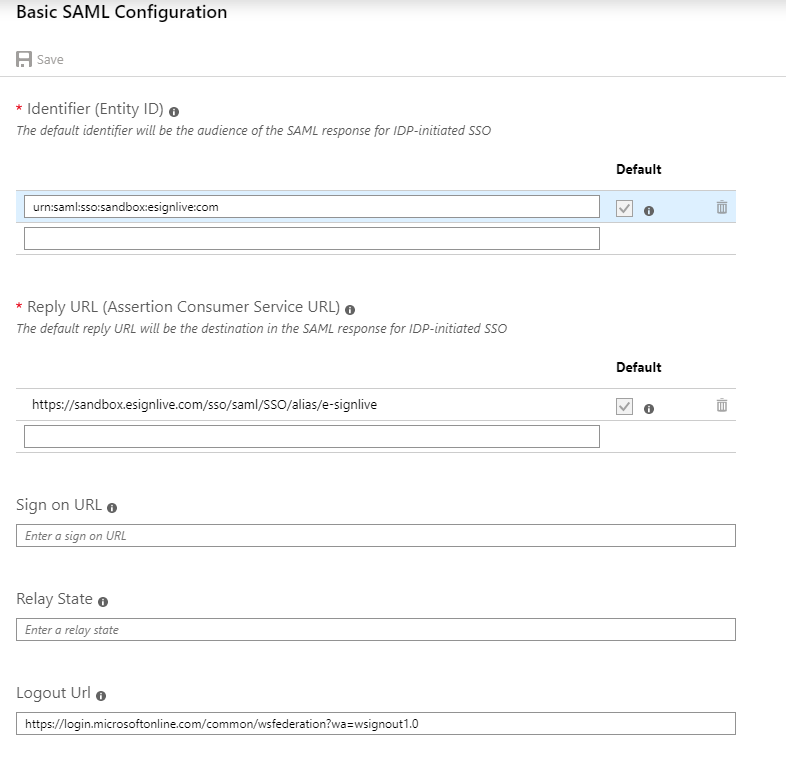The image size is (786, 776).
Task: Click the Relay State input field
Action: (376, 629)
